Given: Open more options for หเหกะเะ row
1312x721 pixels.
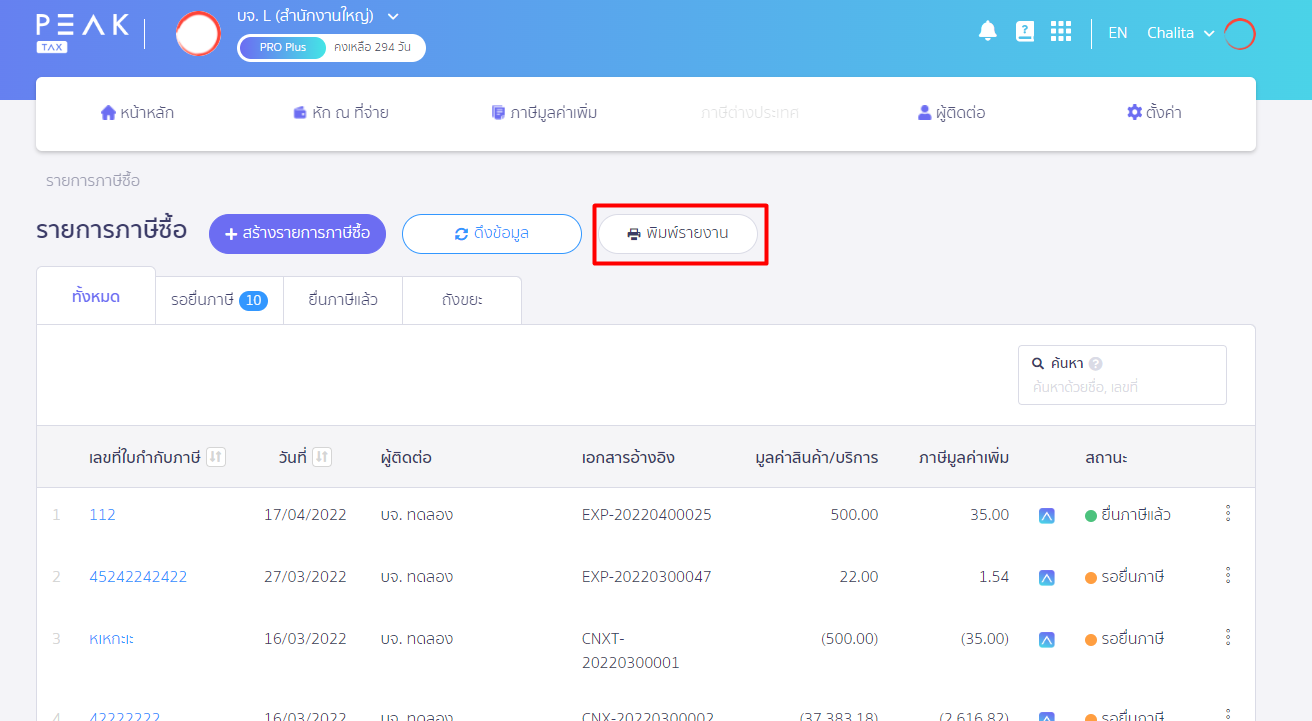Looking at the screenshot, I should pos(1228,638).
